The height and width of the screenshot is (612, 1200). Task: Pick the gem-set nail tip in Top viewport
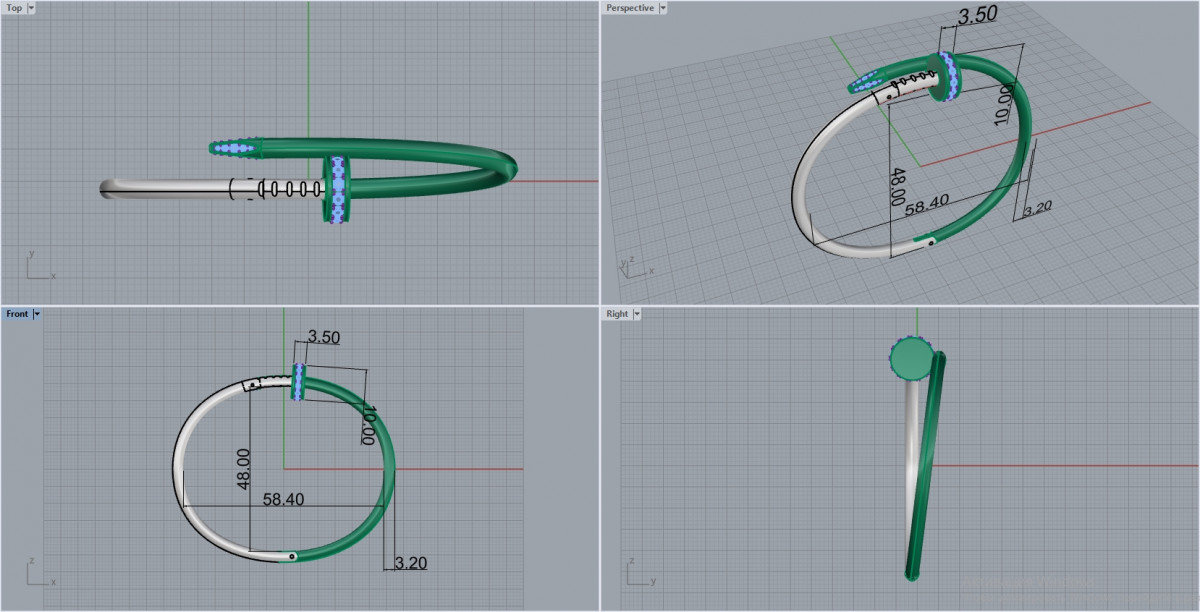point(234,148)
